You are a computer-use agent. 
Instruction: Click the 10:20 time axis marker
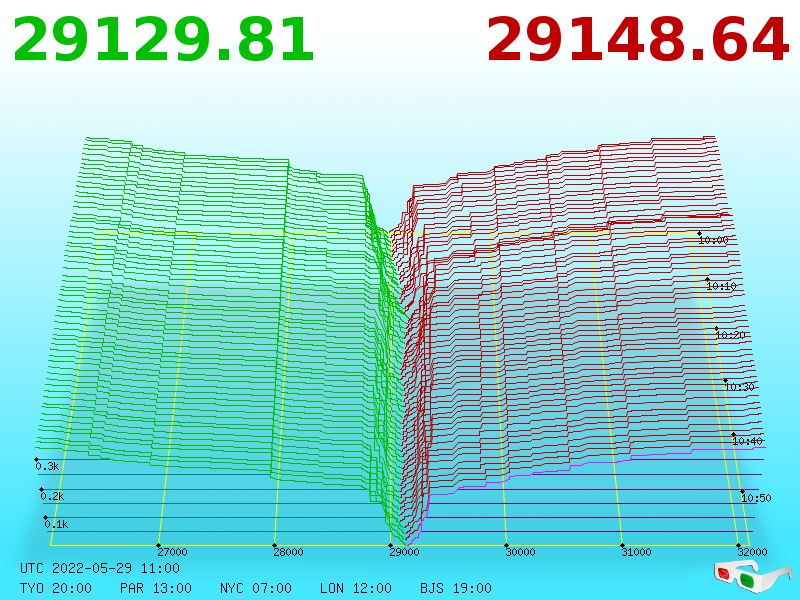coord(731,335)
